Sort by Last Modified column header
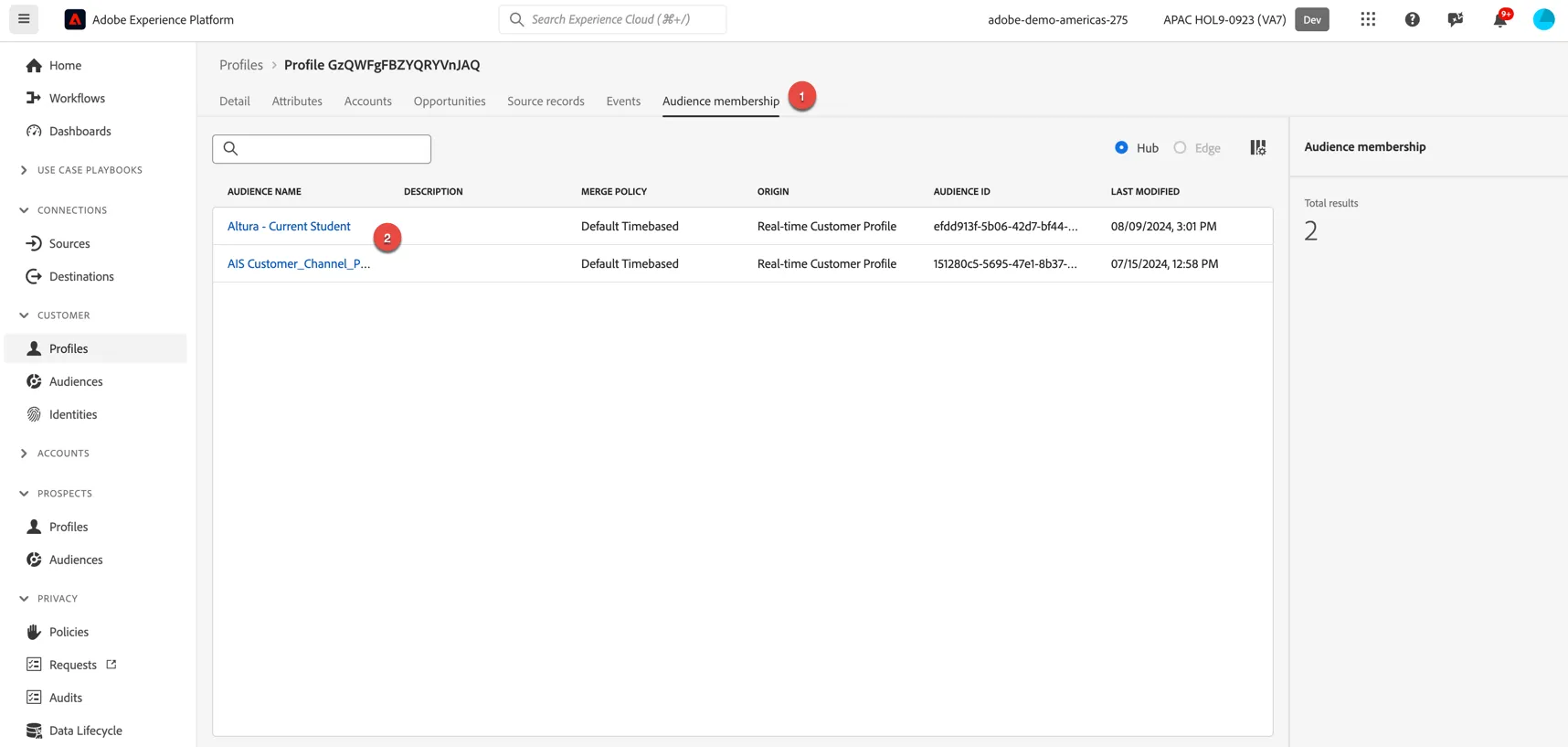This screenshot has height=747, width=1568. [1145, 192]
